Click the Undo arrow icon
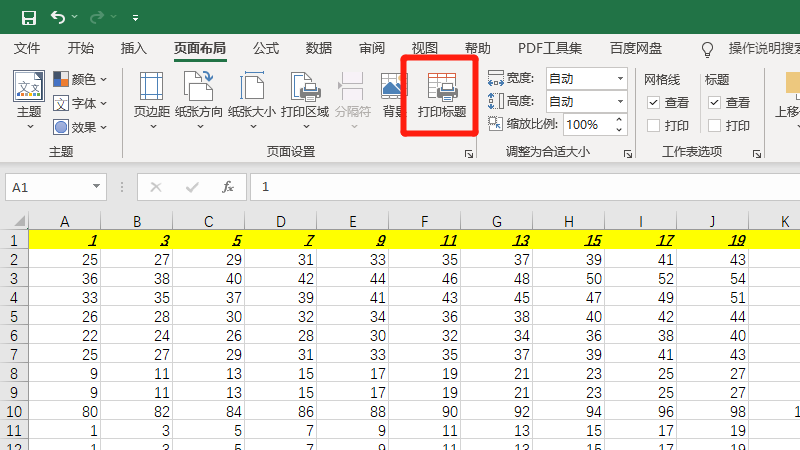 (x=58, y=17)
